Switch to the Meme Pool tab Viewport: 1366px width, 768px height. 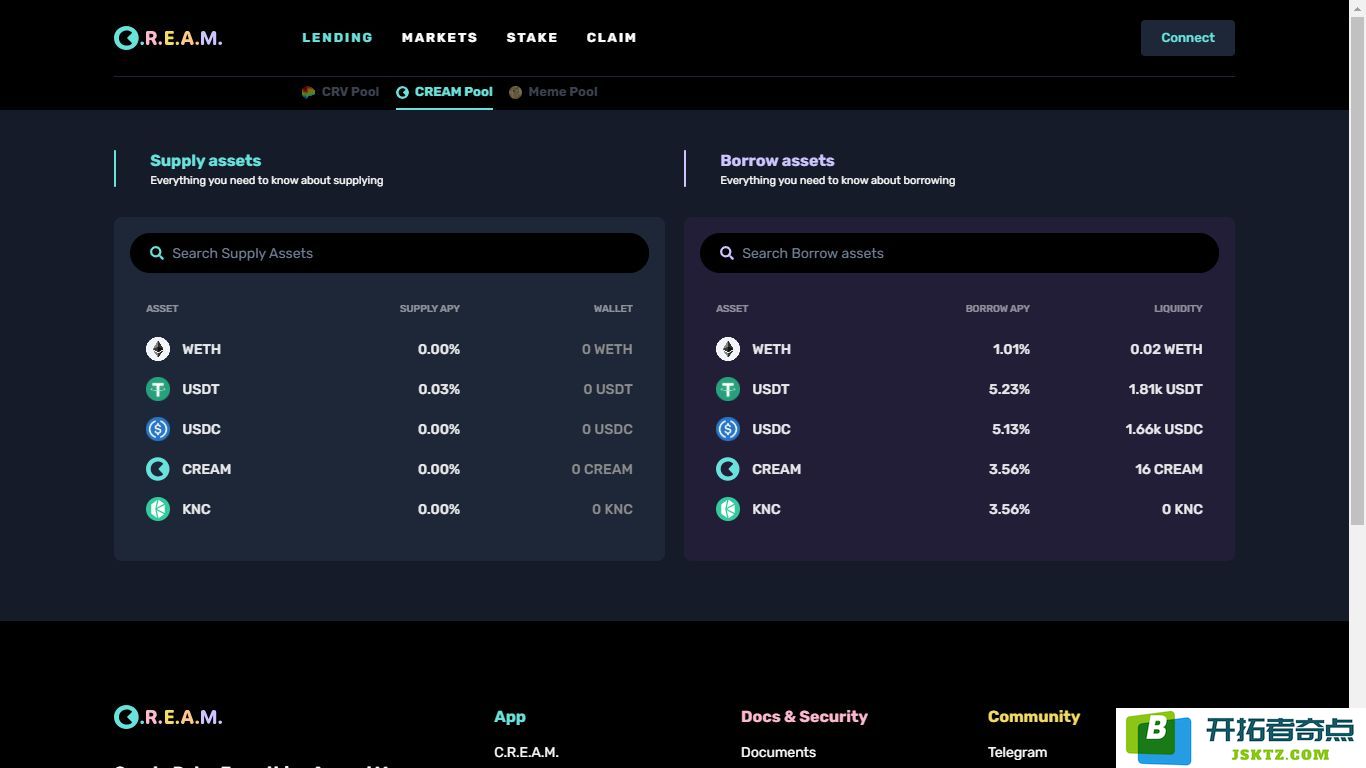(x=553, y=92)
